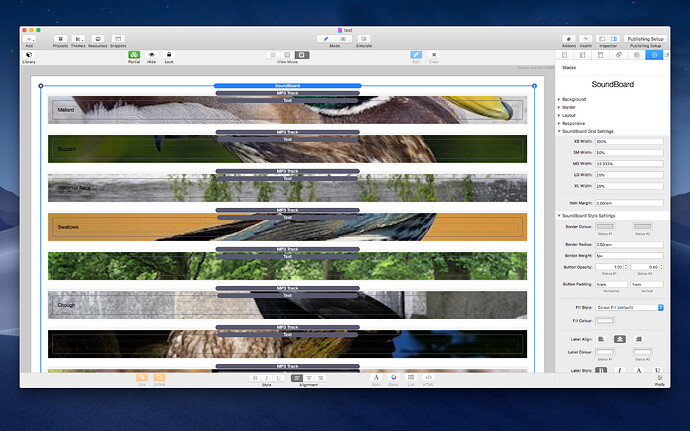The height and width of the screenshot is (431, 690).
Task: Switch to Preview mode eye icon
Action: point(343,39)
